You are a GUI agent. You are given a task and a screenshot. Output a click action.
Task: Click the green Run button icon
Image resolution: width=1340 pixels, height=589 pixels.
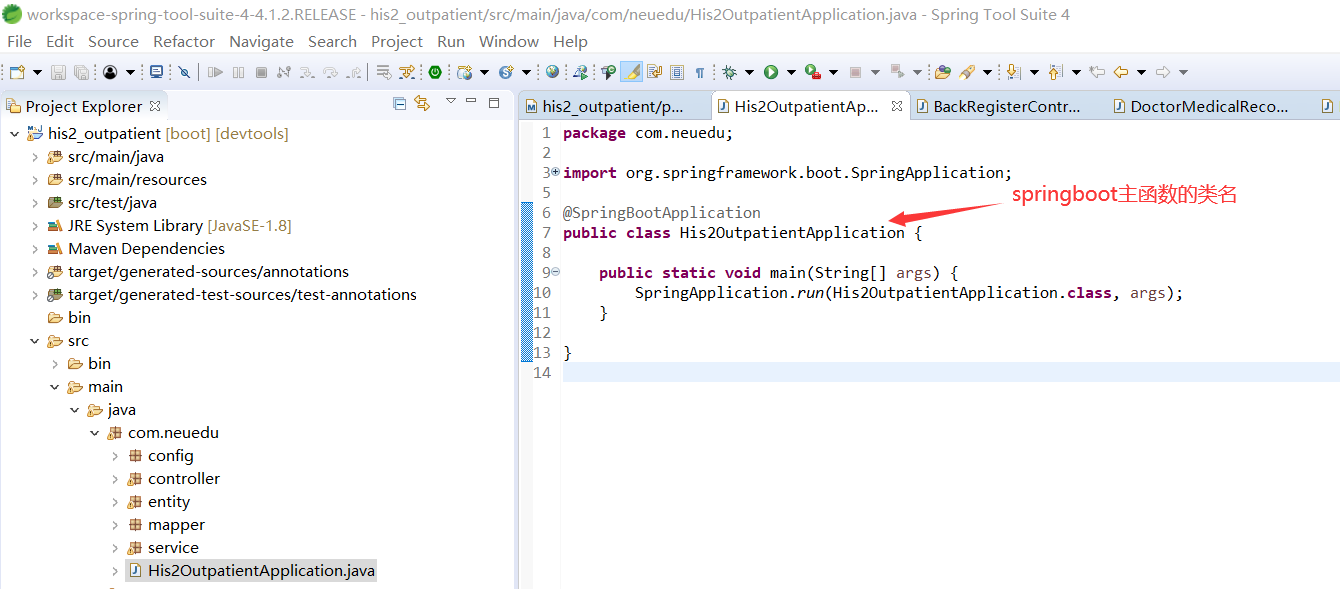[771, 72]
